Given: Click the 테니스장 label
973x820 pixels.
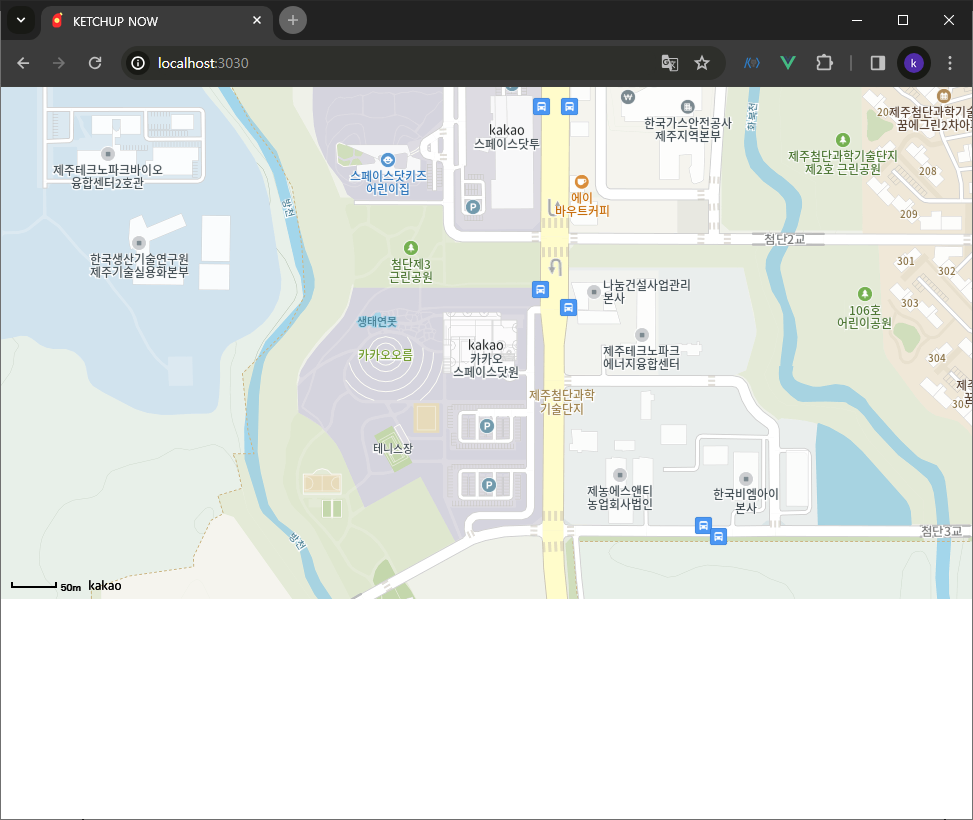Looking at the screenshot, I should pyautogui.click(x=393, y=448).
